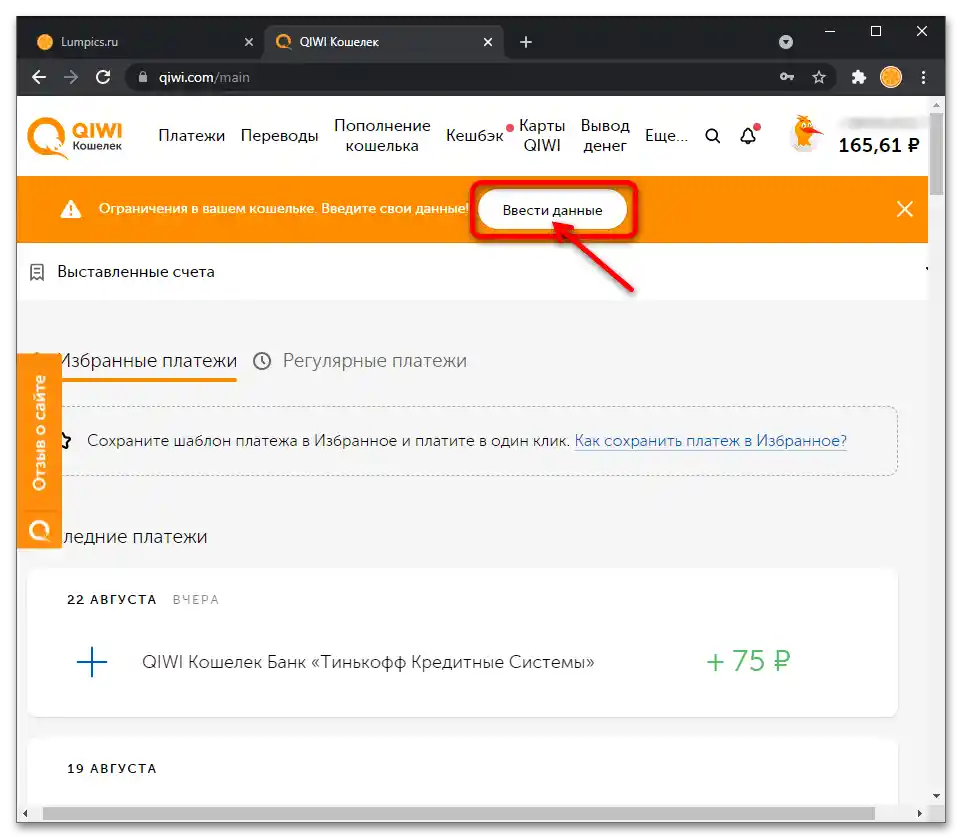Go back with the browser back arrow
This screenshot has width=962, height=839.
coord(39,77)
